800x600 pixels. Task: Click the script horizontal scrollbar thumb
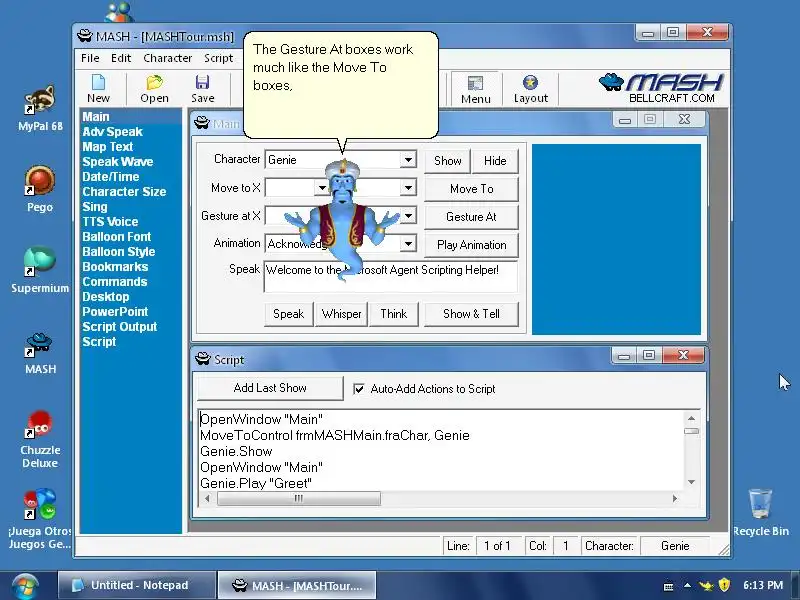click(x=298, y=498)
